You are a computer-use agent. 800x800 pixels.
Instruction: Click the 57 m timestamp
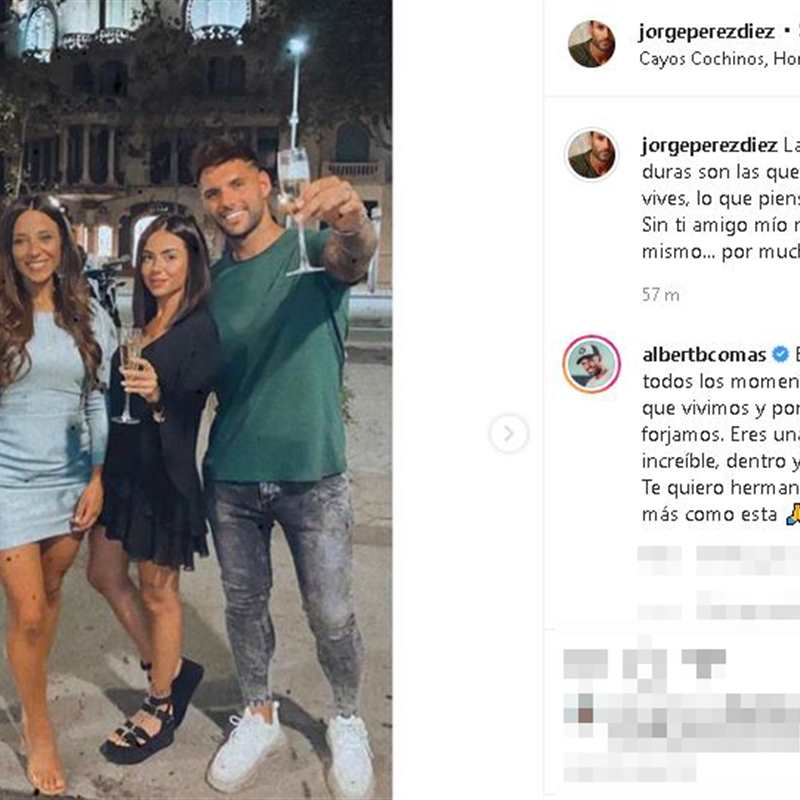[x=660, y=295]
